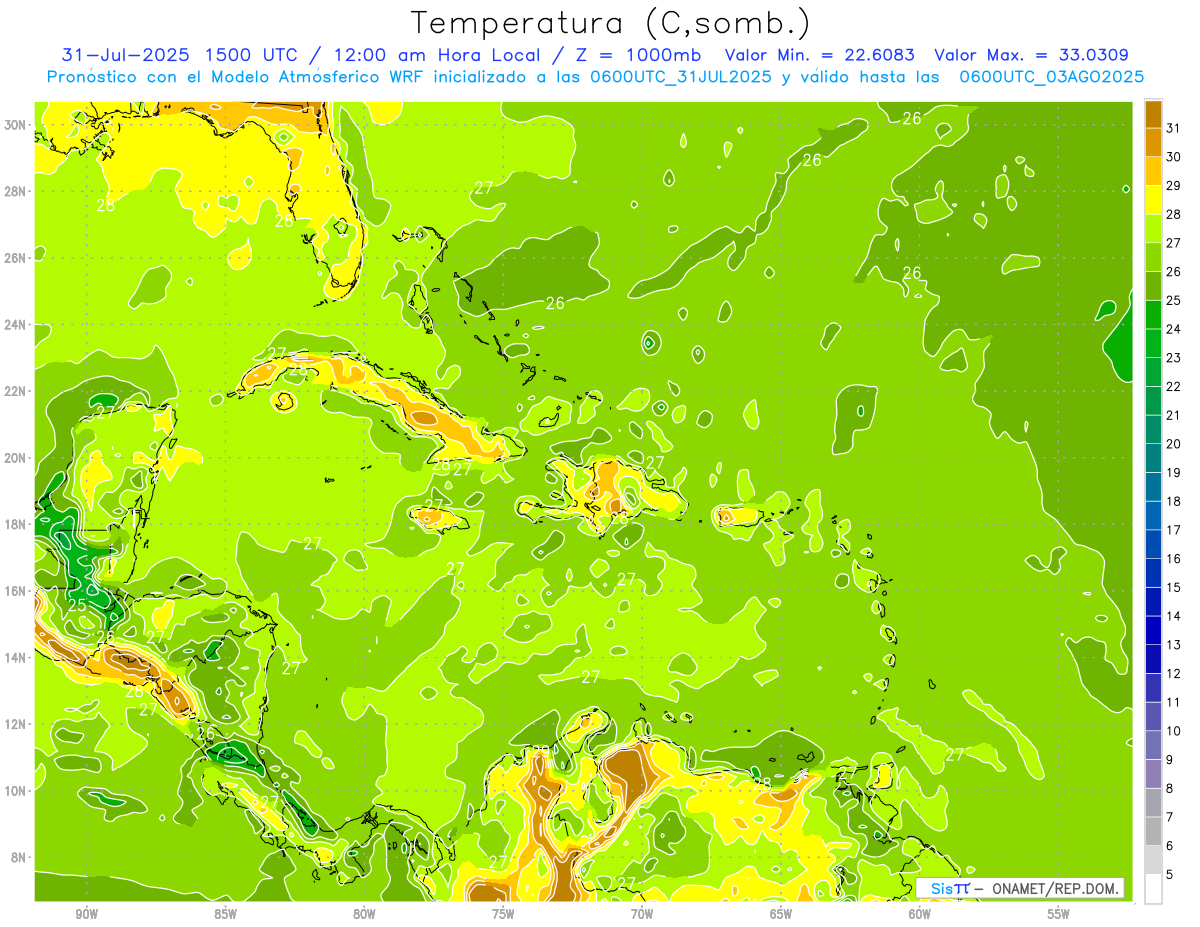Click the '20N' latitude axis label
This screenshot has height=927, width=1200.
(x=15, y=457)
